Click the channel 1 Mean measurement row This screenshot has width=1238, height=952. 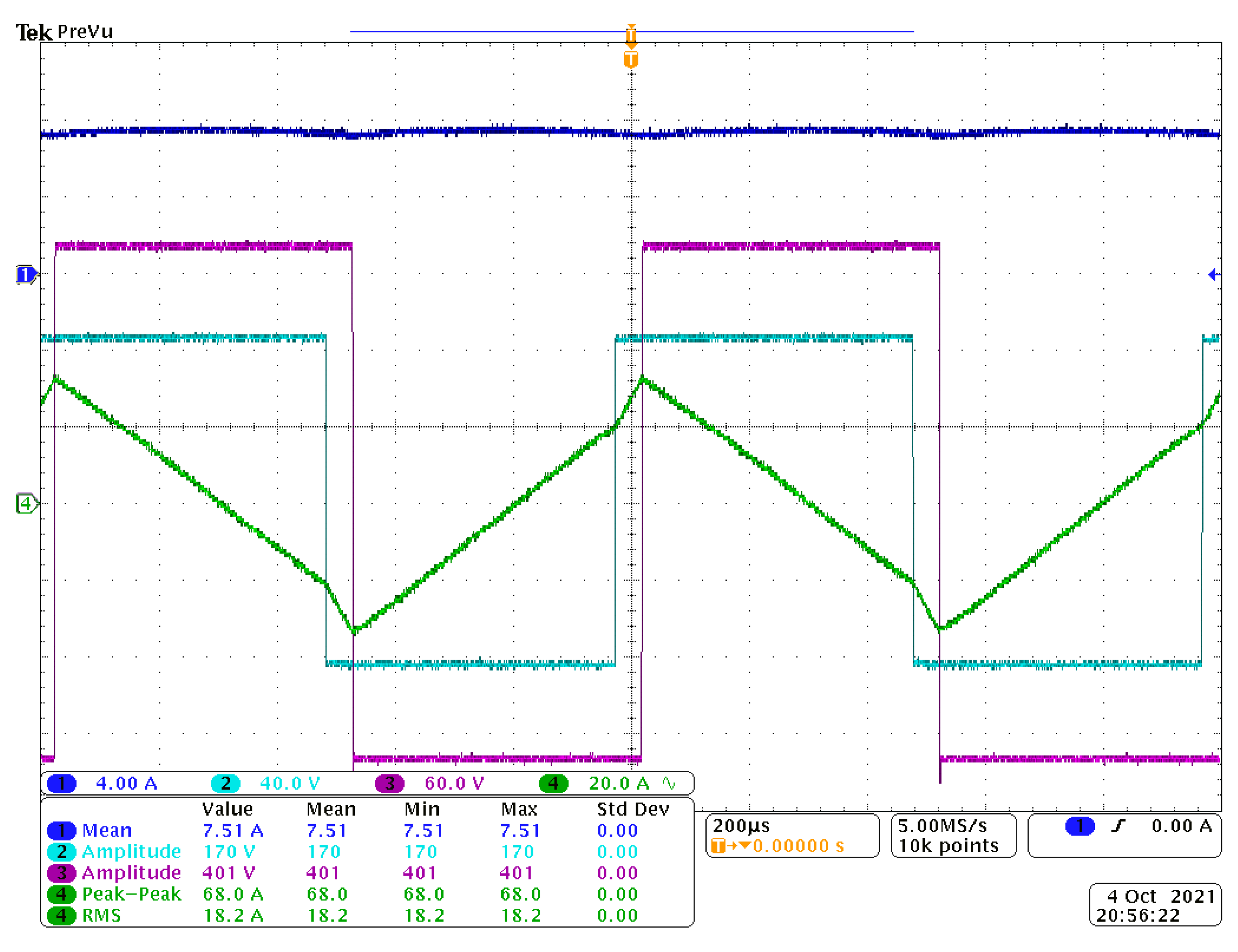[x=107, y=830]
